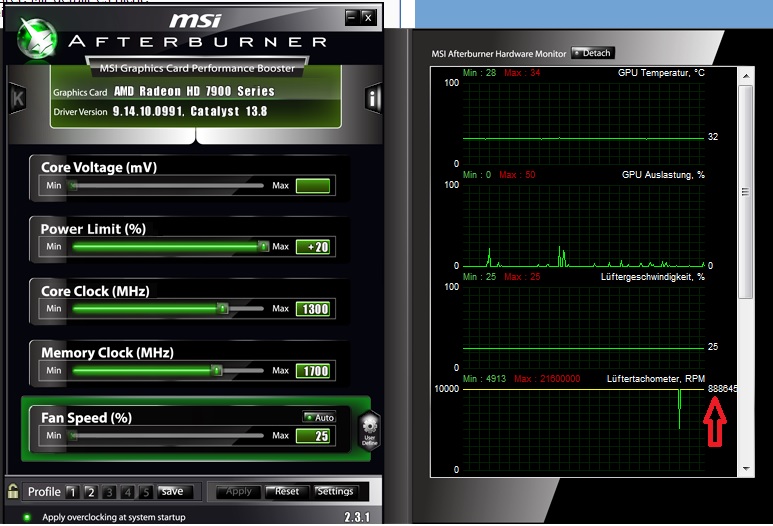Image resolution: width=773 pixels, height=526 pixels.
Task: Click the Core Clock slider handle
Action: (223, 309)
